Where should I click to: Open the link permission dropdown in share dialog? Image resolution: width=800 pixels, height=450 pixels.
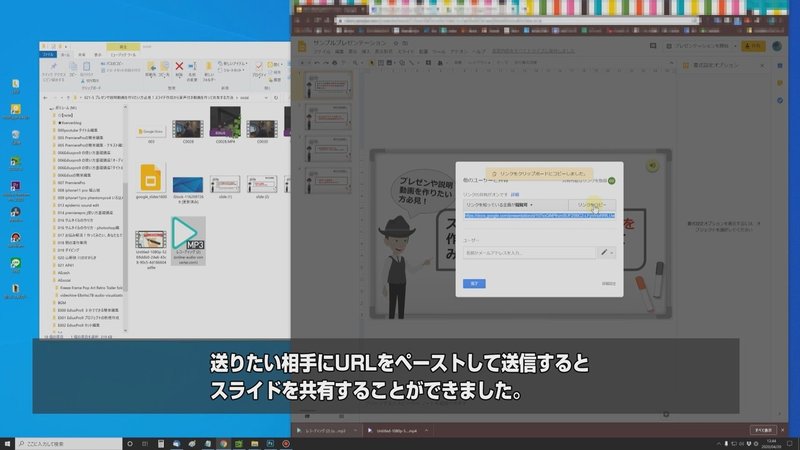[x=515, y=205]
